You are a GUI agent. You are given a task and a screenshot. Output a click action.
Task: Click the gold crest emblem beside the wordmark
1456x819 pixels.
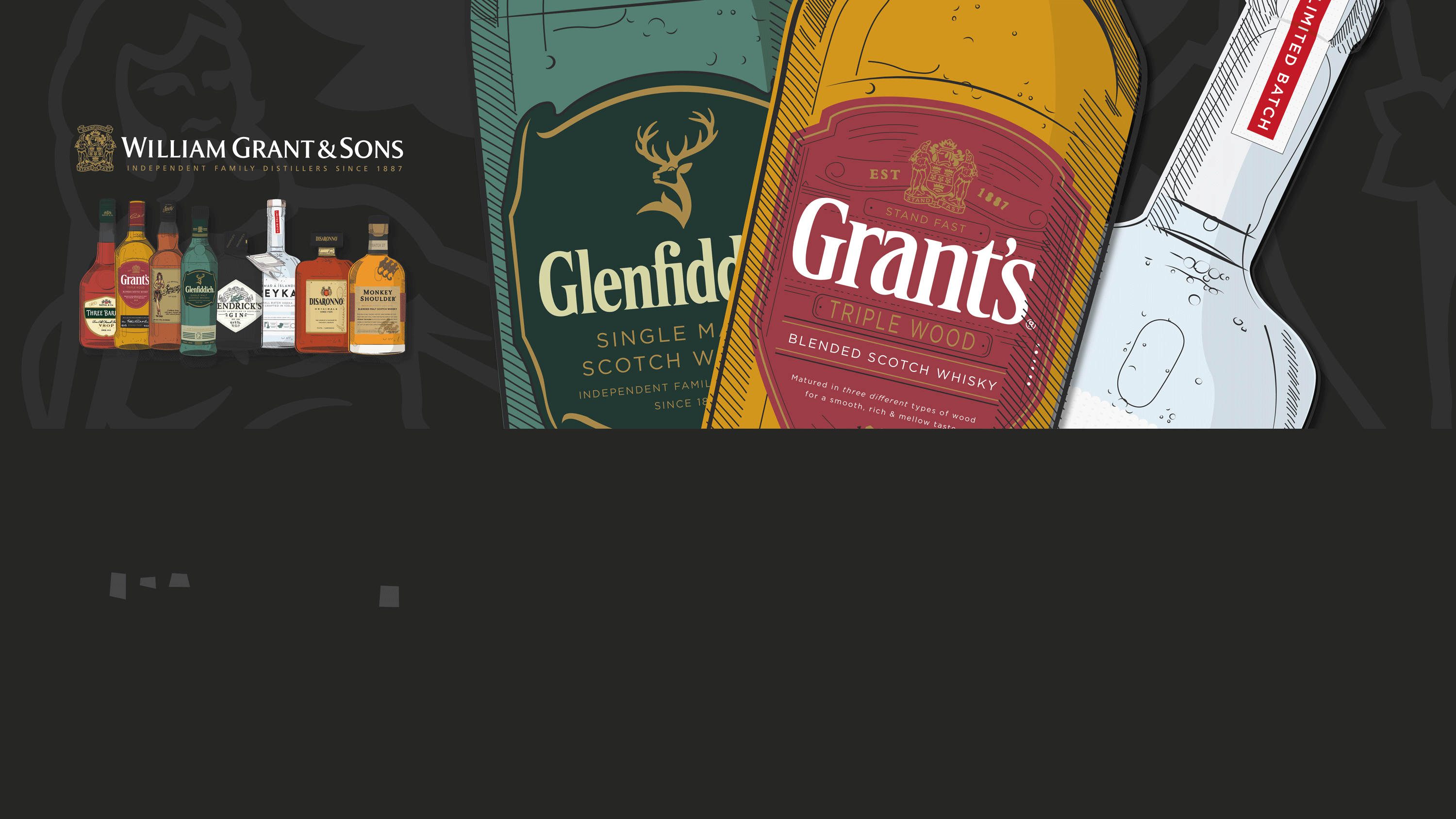pos(96,149)
